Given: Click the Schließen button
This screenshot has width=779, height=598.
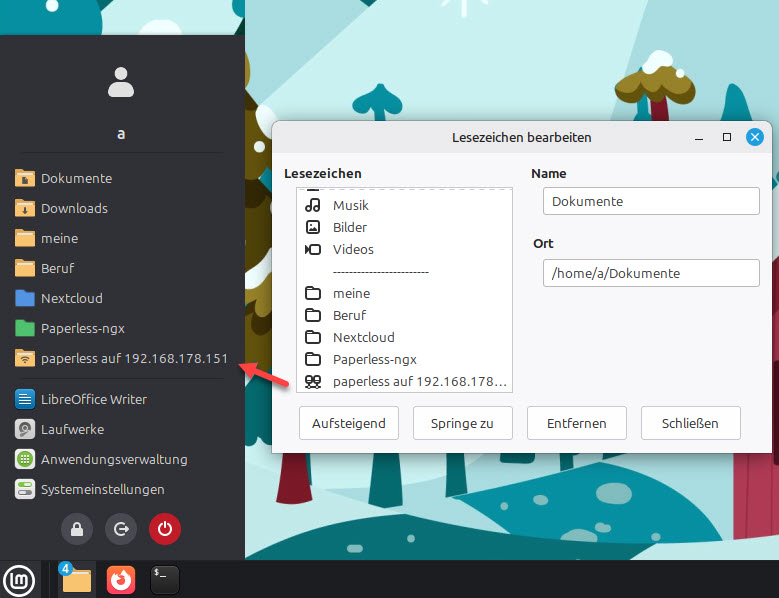Looking at the screenshot, I should click(x=690, y=423).
